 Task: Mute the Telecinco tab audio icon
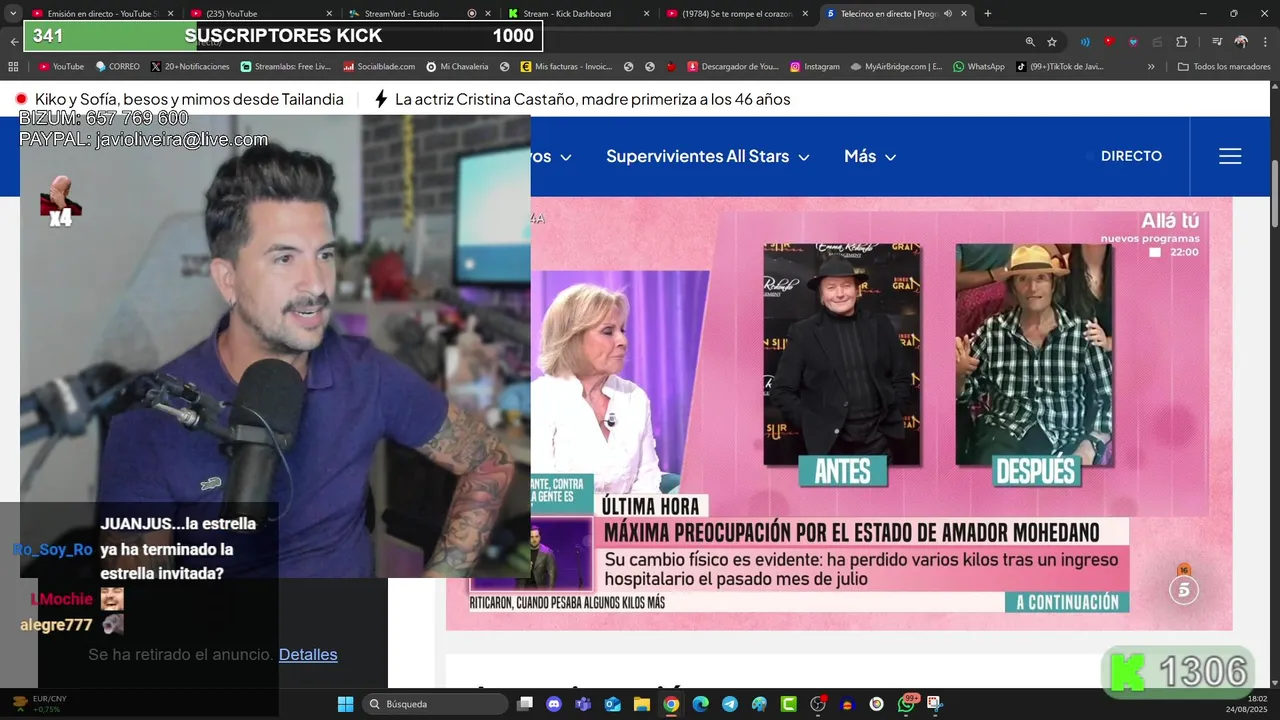click(x=948, y=14)
